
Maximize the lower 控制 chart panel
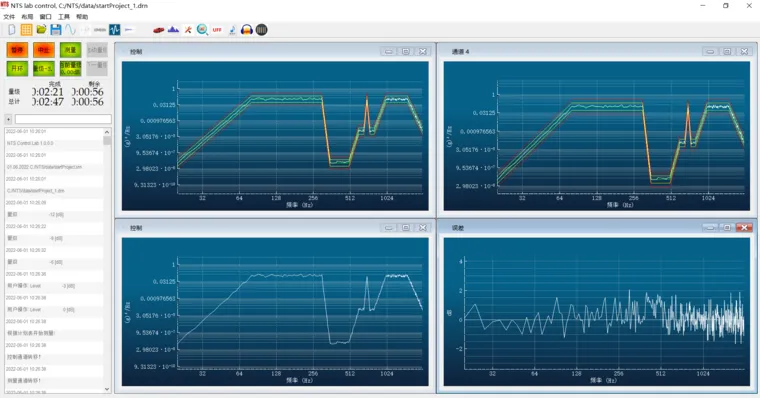point(406,227)
